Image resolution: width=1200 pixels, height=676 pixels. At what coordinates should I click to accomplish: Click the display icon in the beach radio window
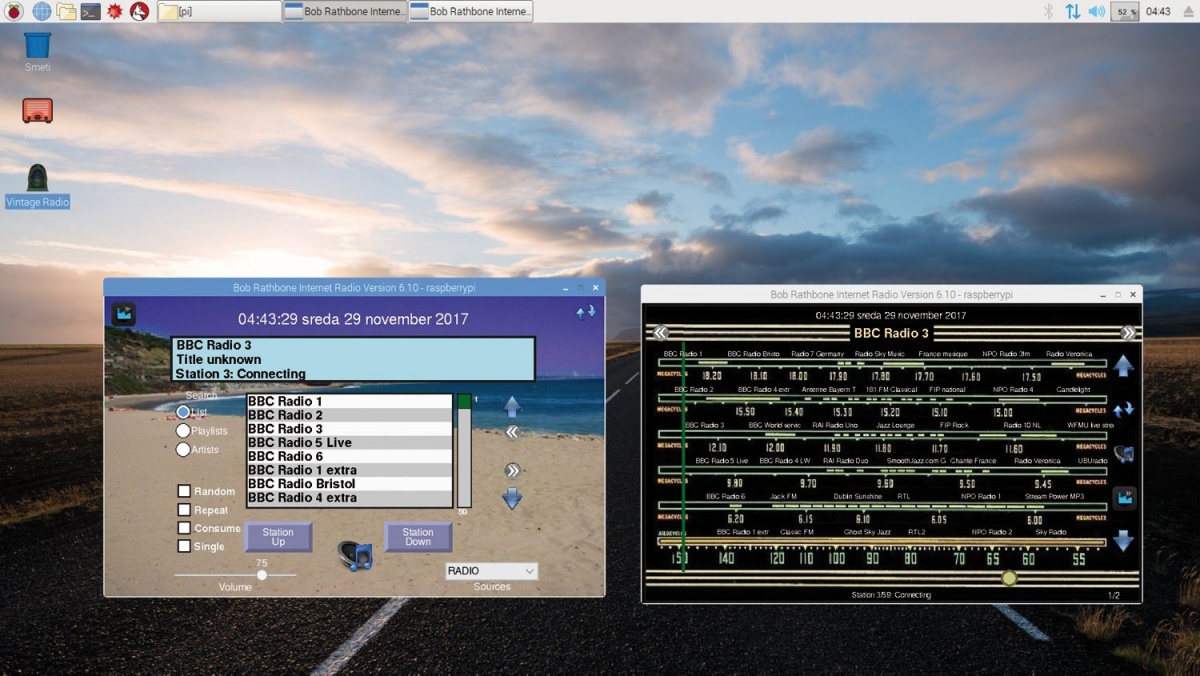(x=124, y=314)
